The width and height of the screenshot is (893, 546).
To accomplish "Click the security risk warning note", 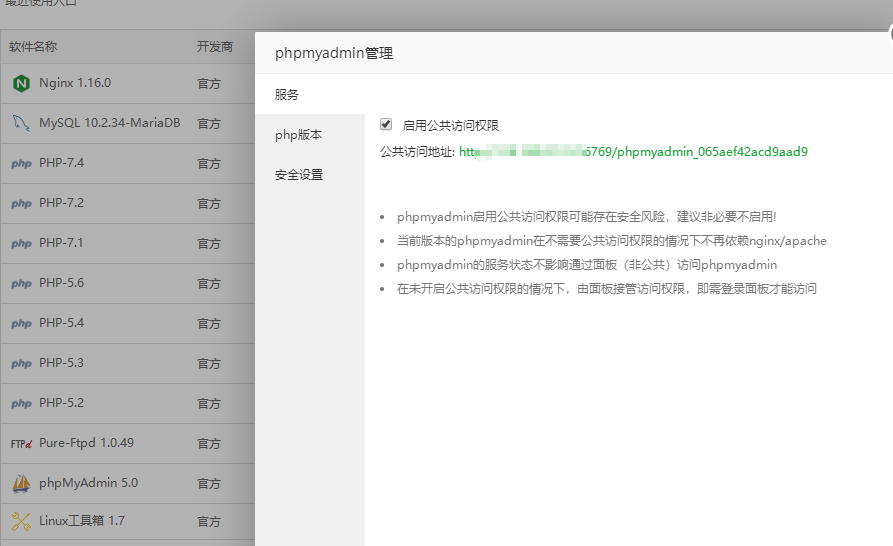I will pyautogui.click(x=587, y=217).
